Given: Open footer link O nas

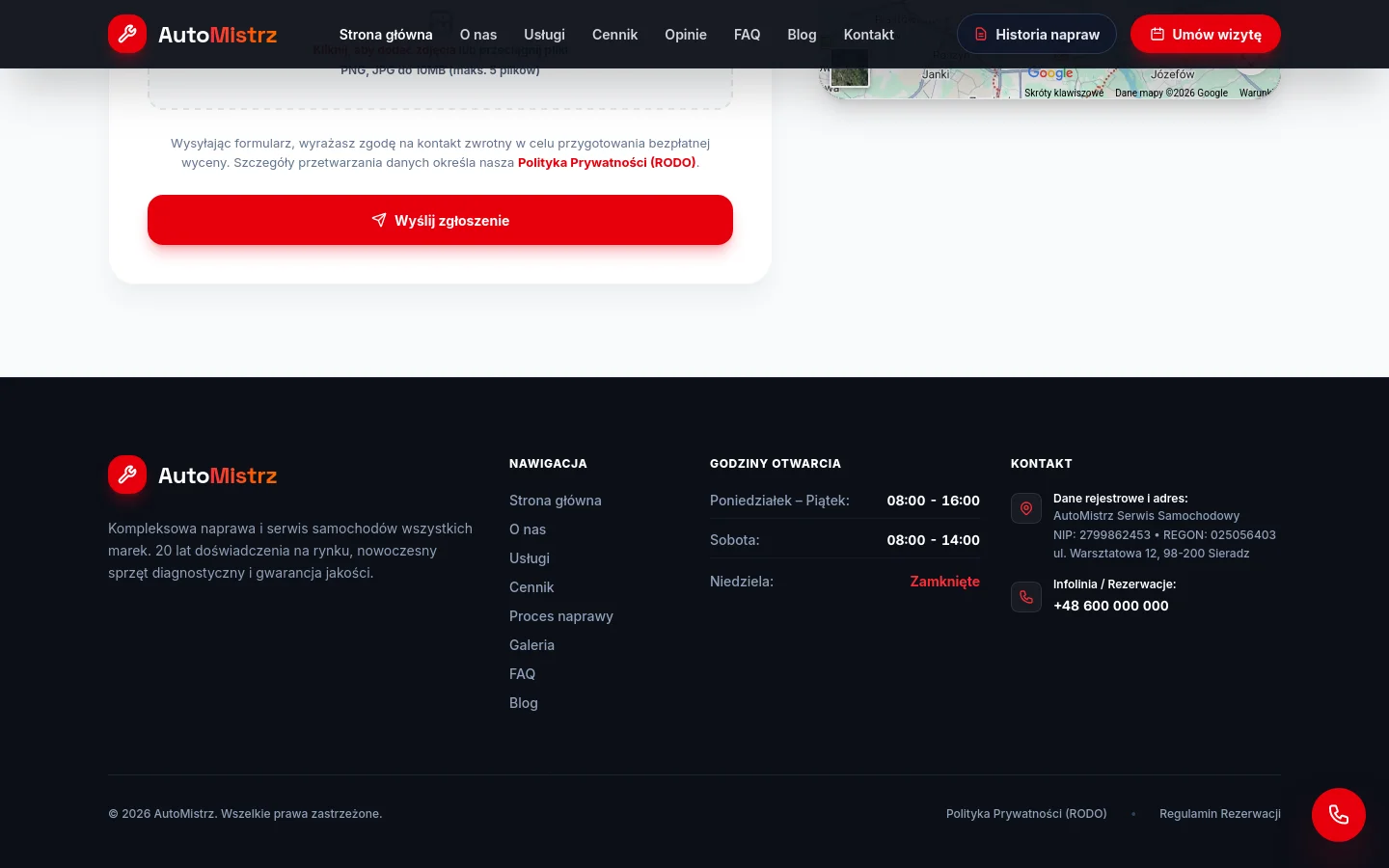Looking at the screenshot, I should click(x=528, y=529).
